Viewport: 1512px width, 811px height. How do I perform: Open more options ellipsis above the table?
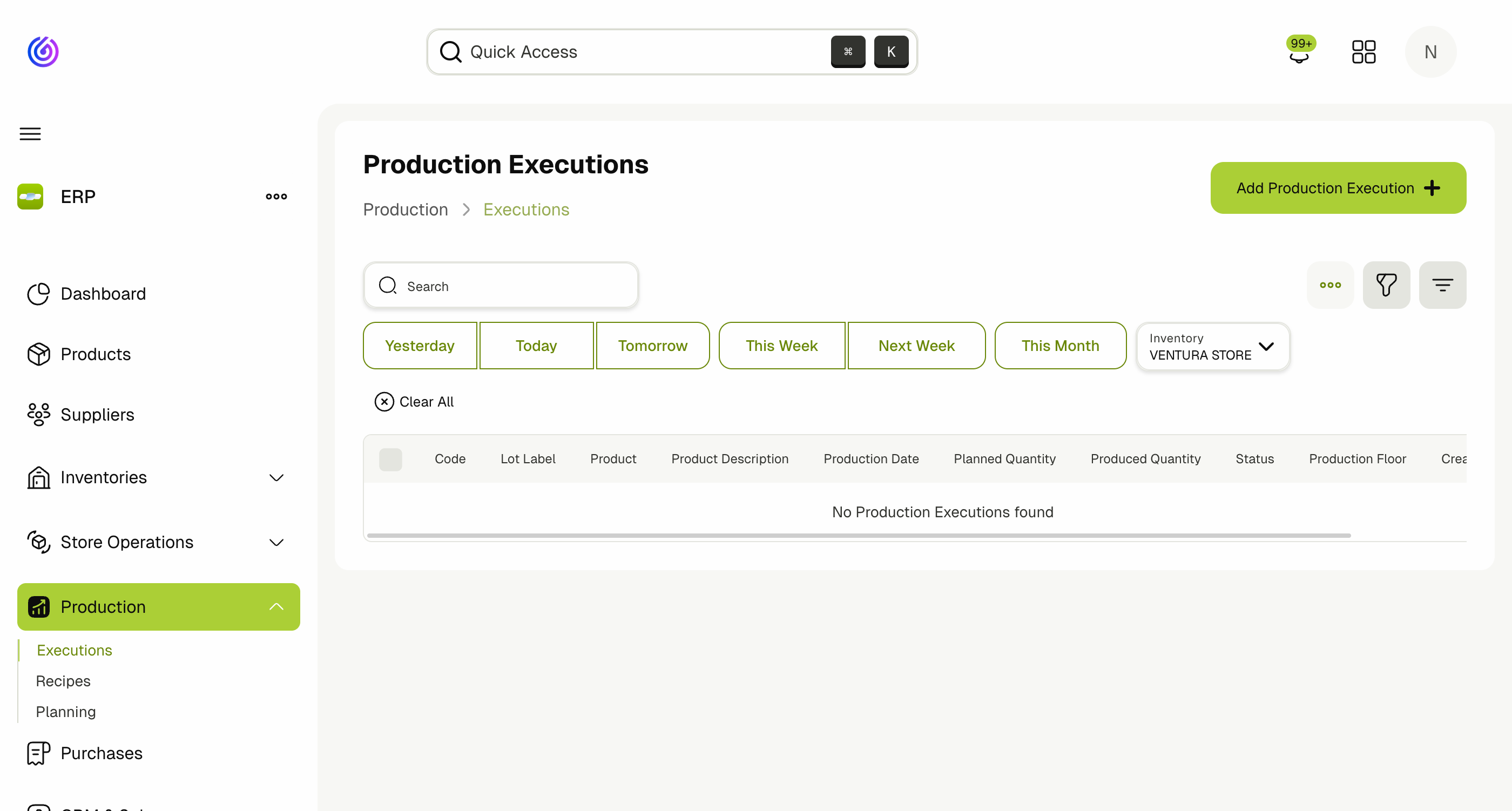pos(1330,285)
